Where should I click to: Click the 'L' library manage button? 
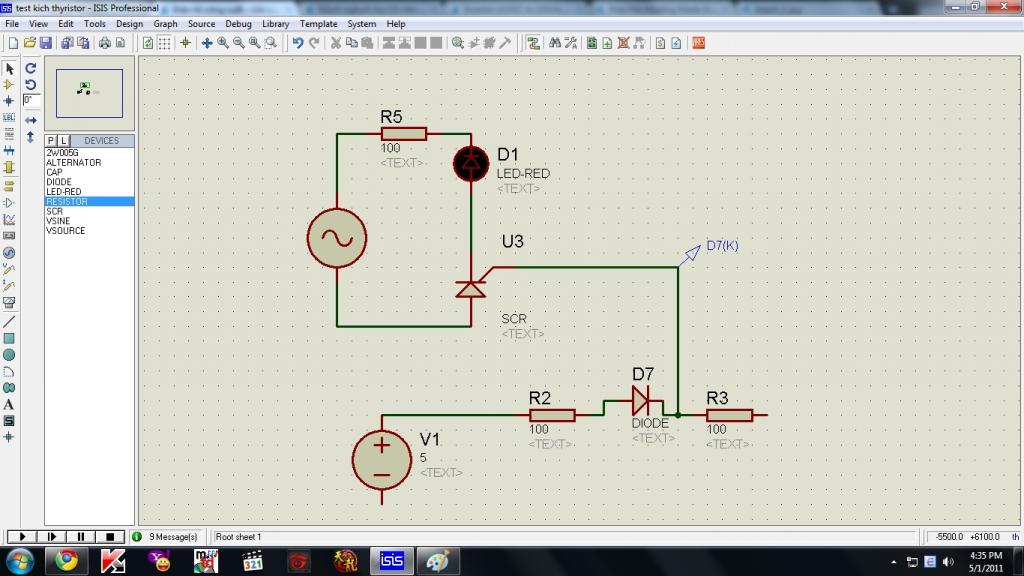(63, 140)
